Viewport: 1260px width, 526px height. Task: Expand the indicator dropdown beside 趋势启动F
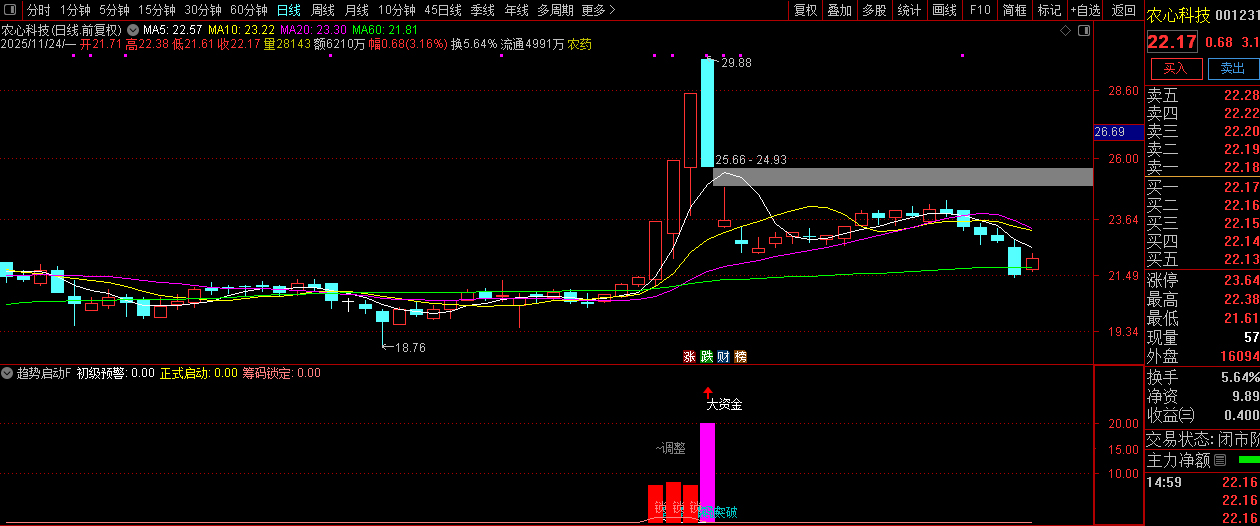pos(8,373)
